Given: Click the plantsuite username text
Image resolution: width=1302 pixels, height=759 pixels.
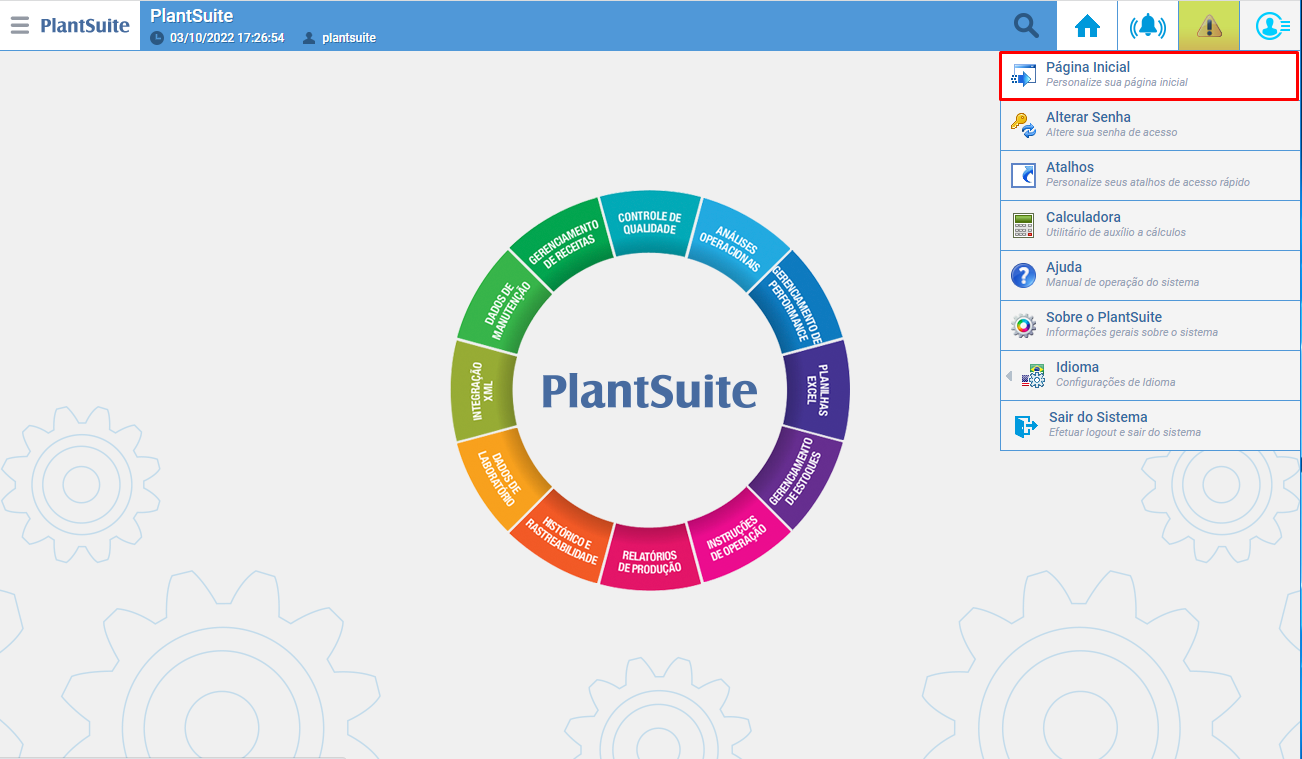Looking at the screenshot, I should 349,38.
